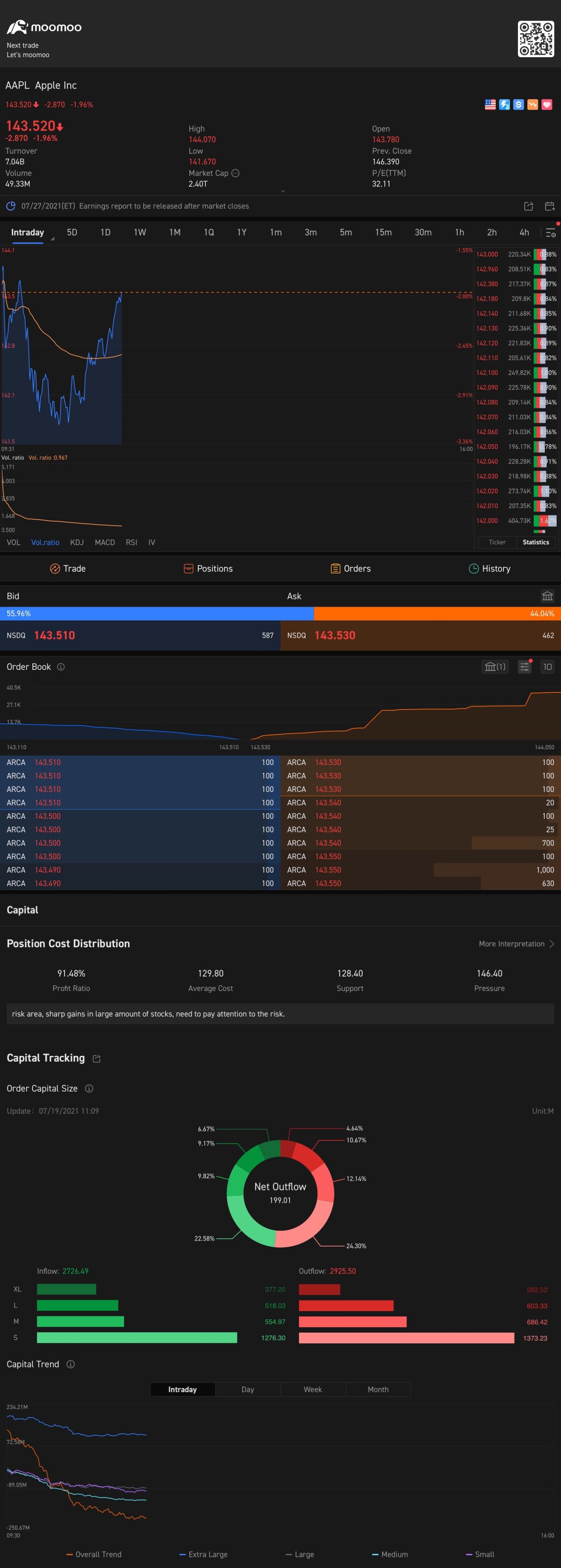Viewport: 561px width, 1568px height.
Task: Click the Net Outflow donut chart
Action: (x=280, y=1193)
